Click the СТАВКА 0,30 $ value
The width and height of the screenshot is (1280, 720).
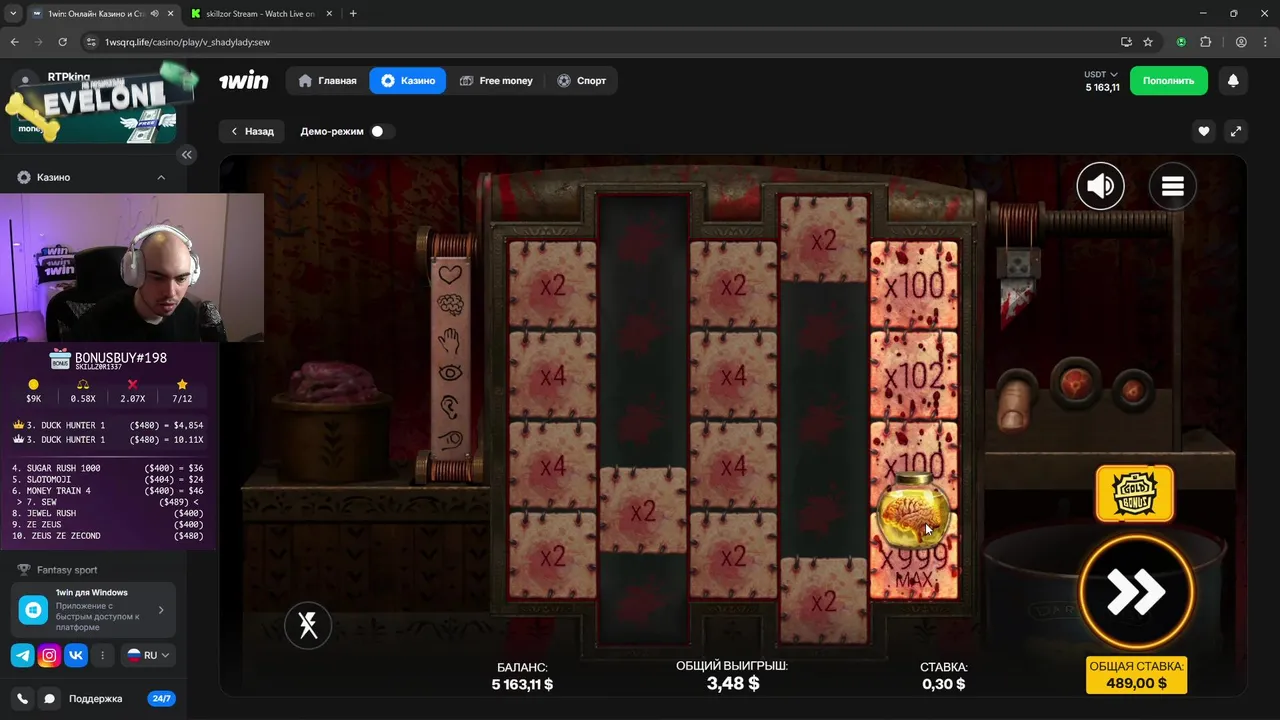(x=944, y=684)
